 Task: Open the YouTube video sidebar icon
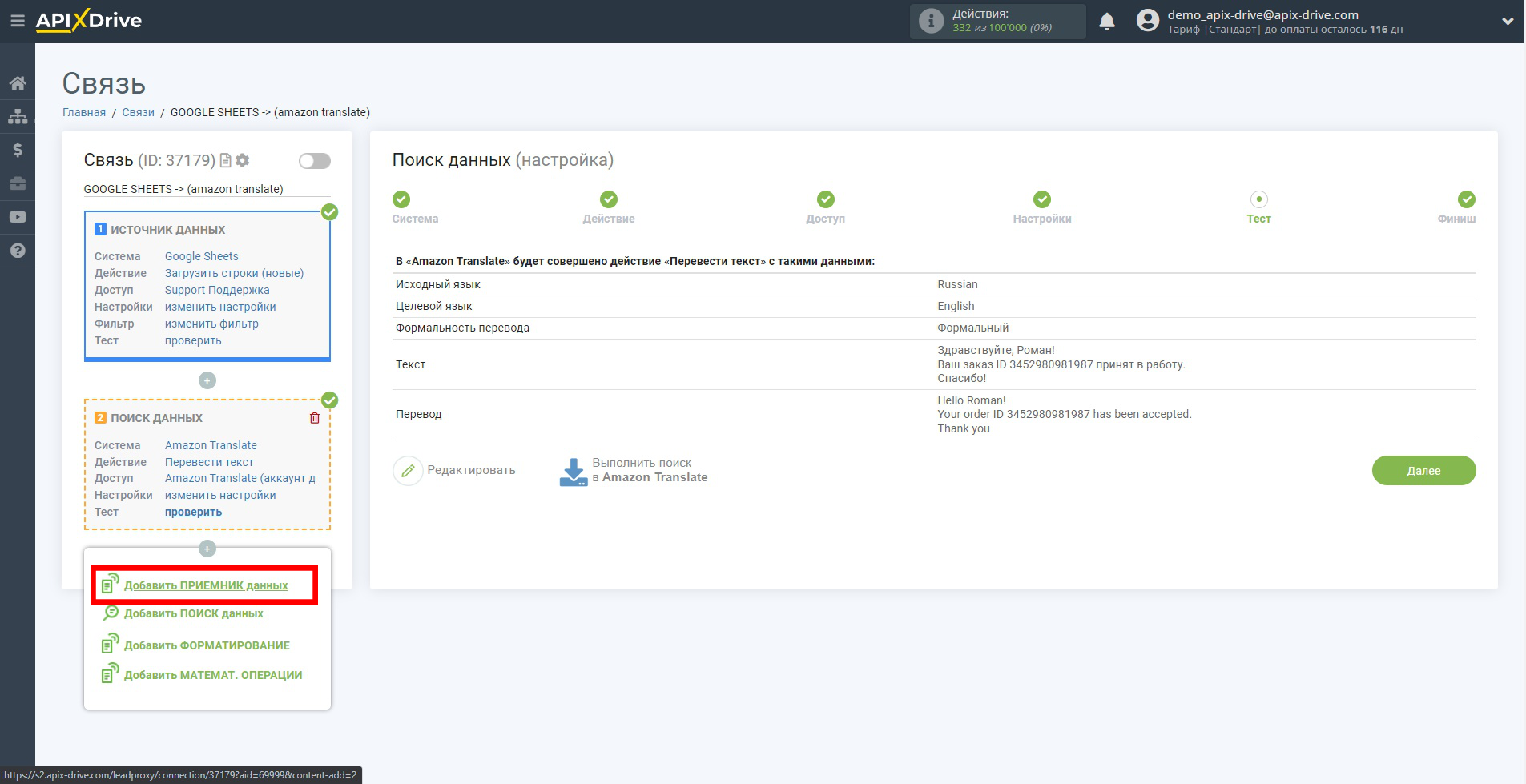18,217
